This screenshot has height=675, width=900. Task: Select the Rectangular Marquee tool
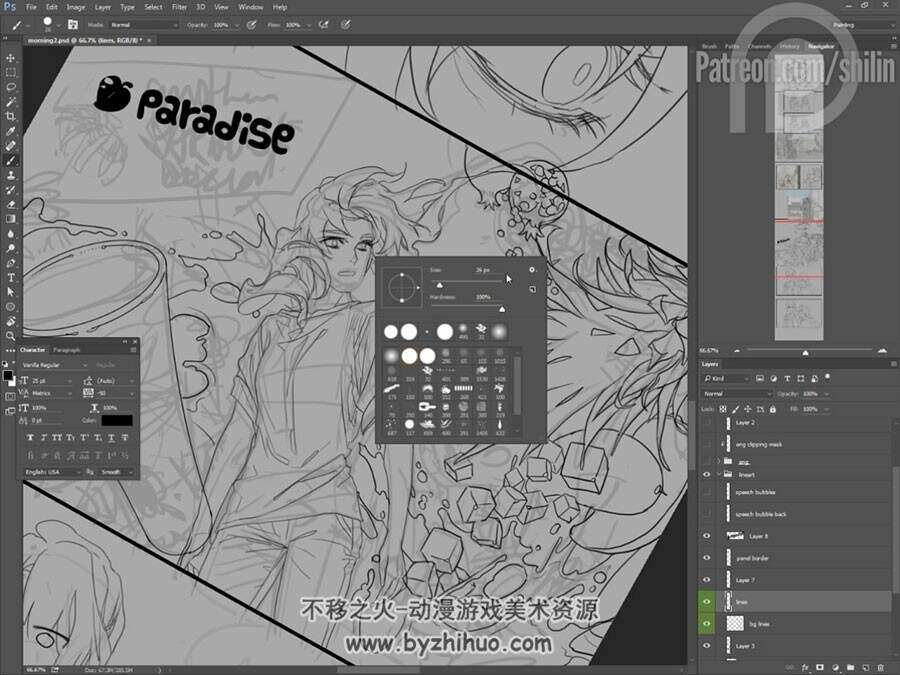pos(10,72)
